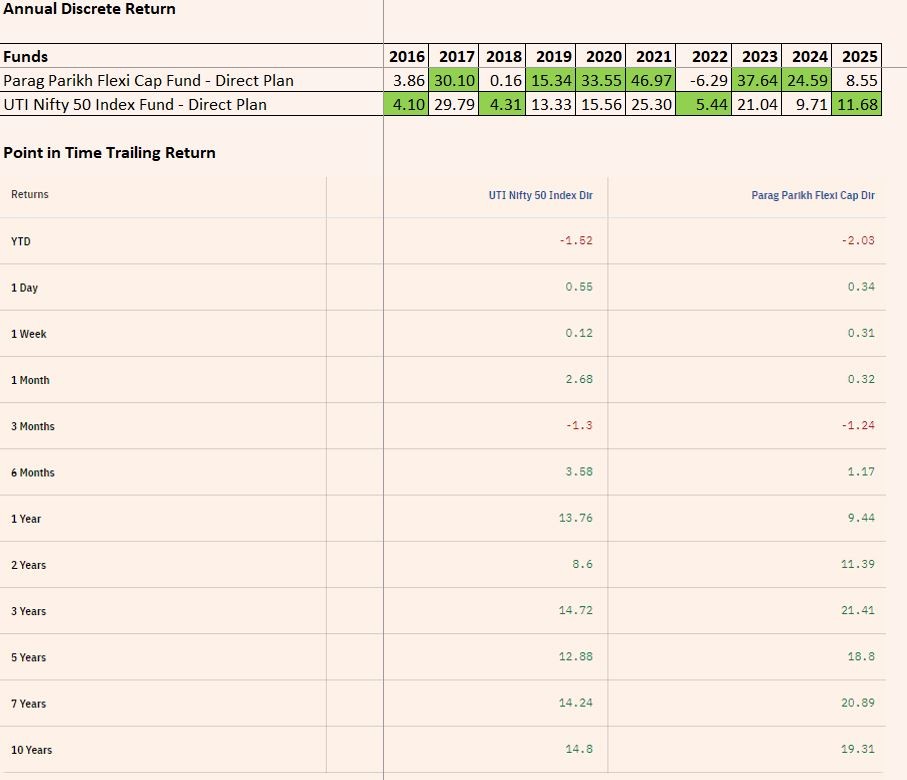Click the 'Returns' column header
The image size is (907, 780).
(30, 194)
